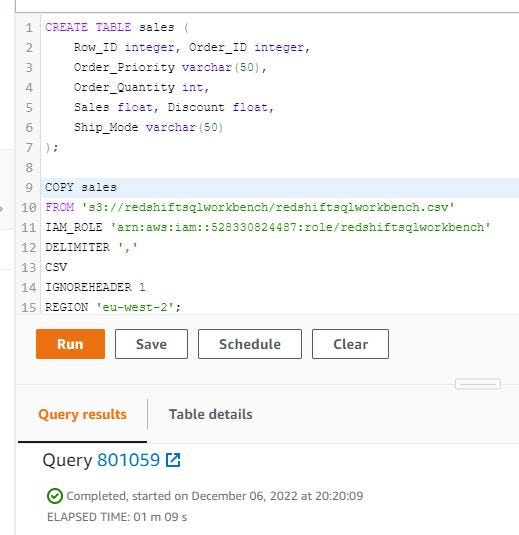Click the IAM_ROLE arn string
519x535 pixels.
pos(301,227)
